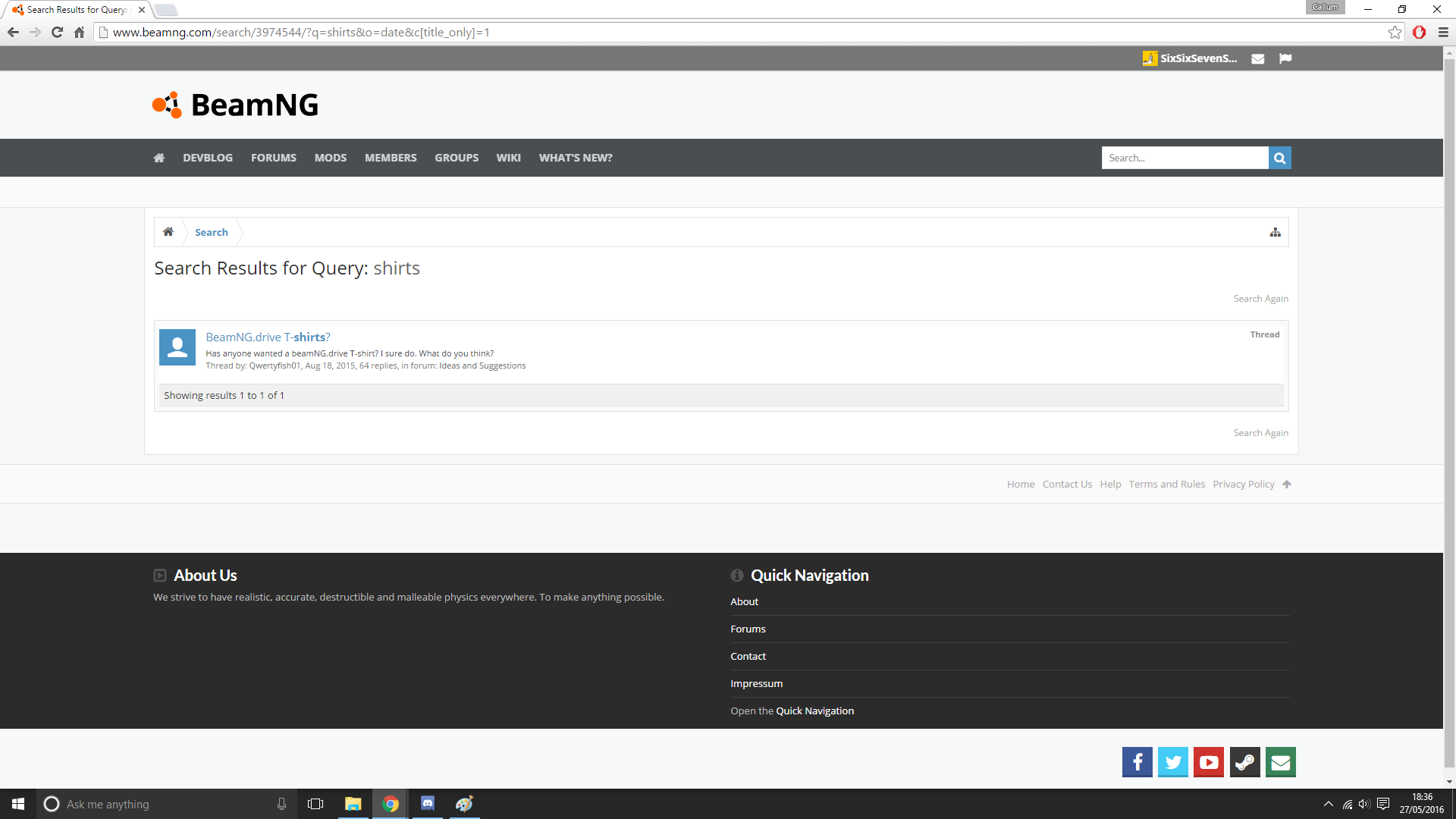Screen dimensions: 1456x819
Task: Click the SixSixSevenS user avatar
Action: [1150, 58]
